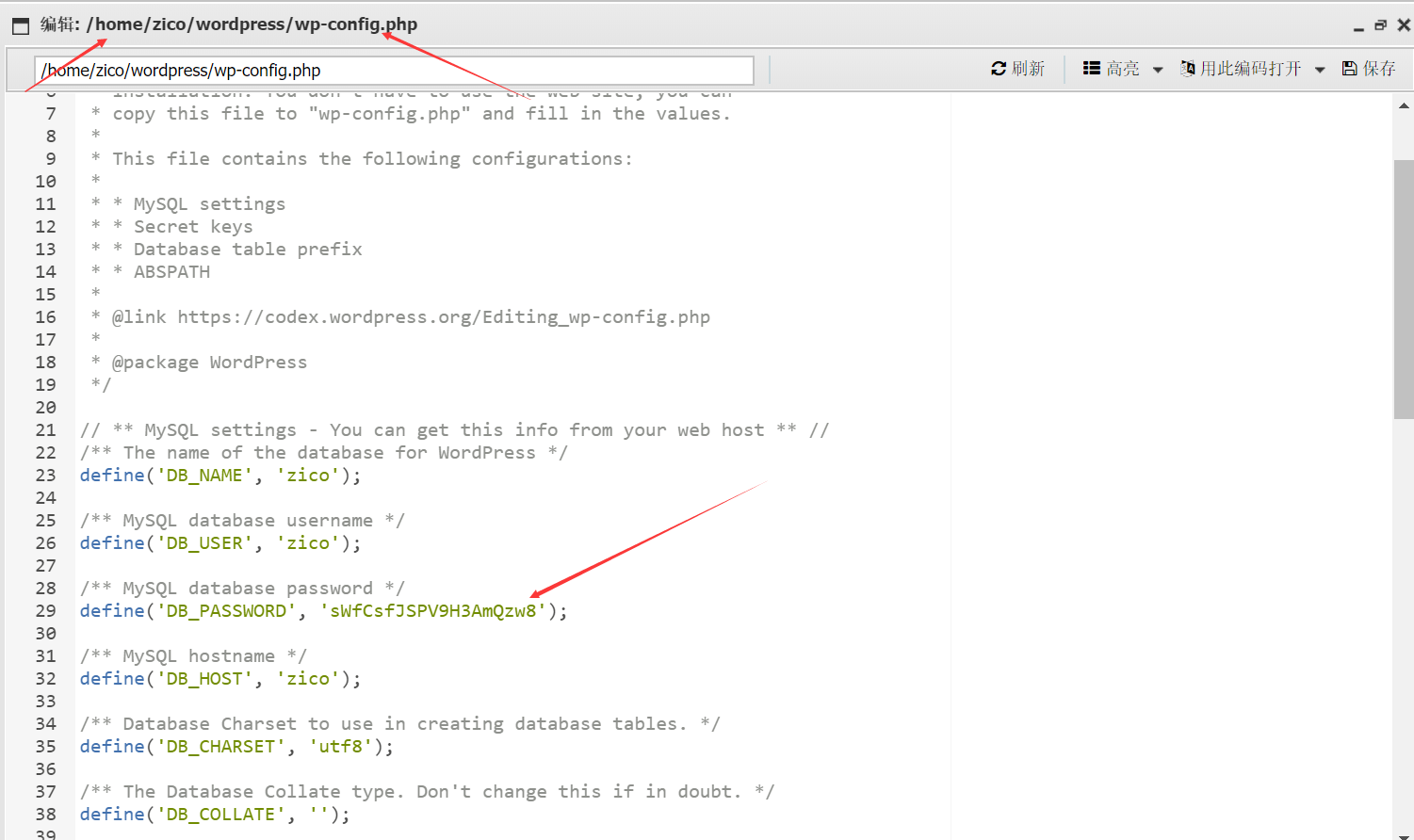Viewport: 1414px width, 840px height.
Task: Restore down the editor window
Action: point(1380,25)
